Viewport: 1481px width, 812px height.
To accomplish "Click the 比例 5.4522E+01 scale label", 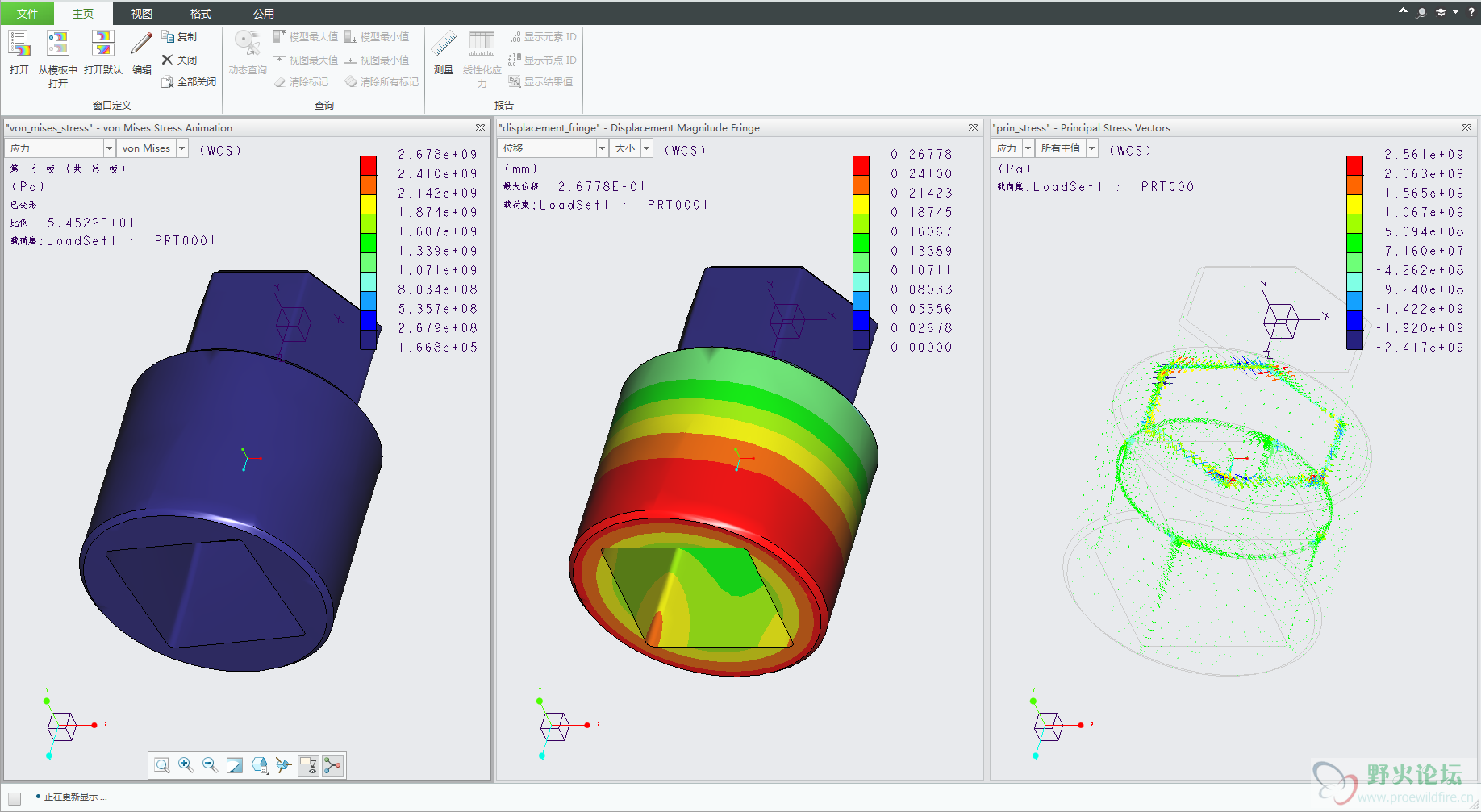I will (73, 223).
